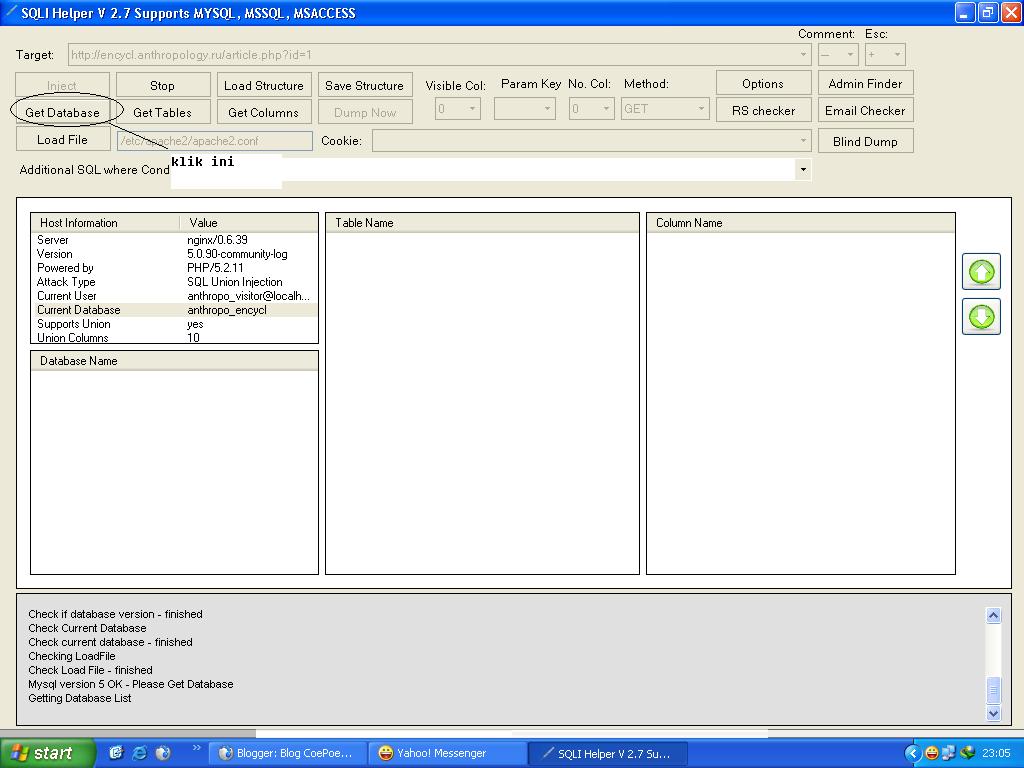Click the load file path input field
Image resolution: width=1024 pixels, height=768 pixels.
pyautogui.click(x=215, y=140)
